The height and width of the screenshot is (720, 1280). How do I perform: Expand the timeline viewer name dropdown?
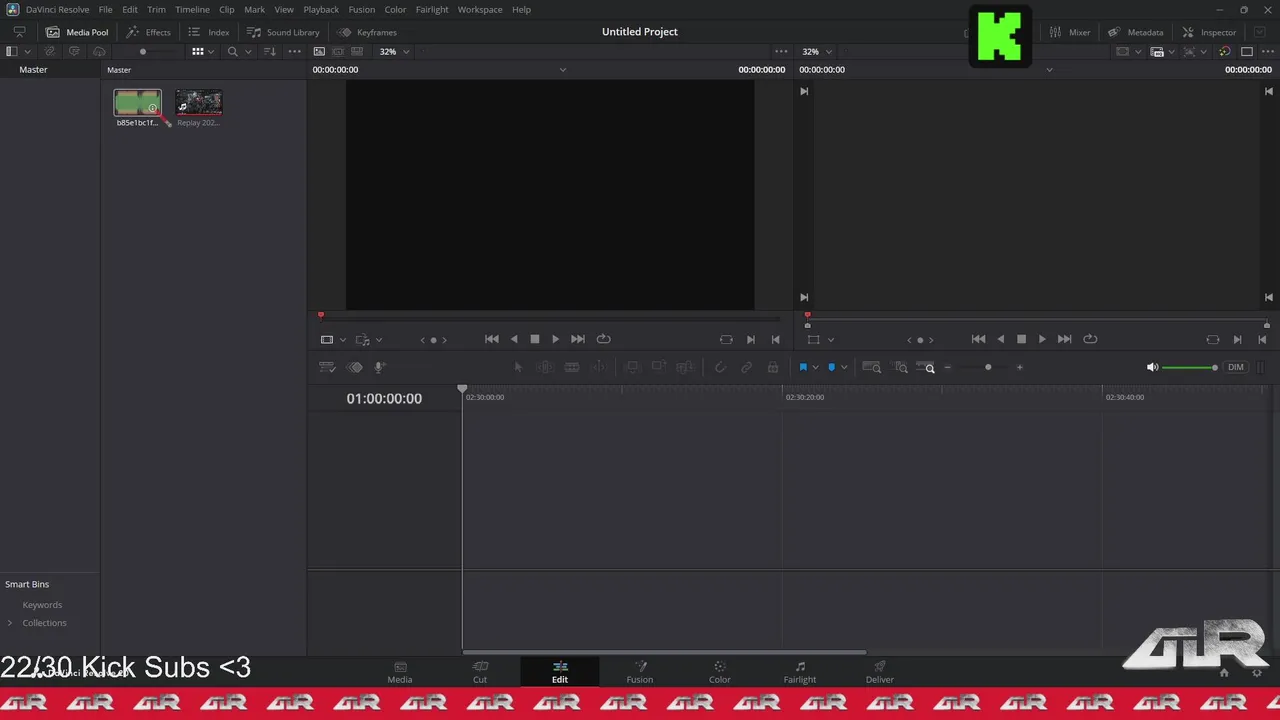pos(1049,70)
